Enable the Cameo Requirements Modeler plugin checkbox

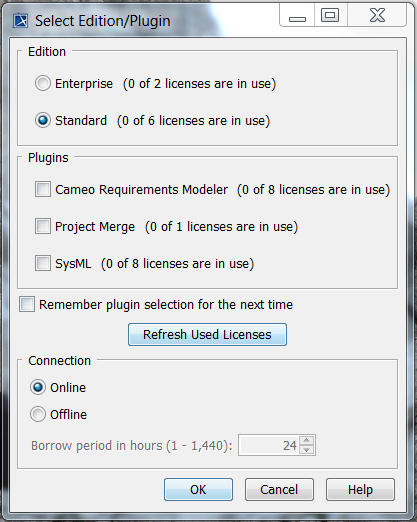click(43, 189)
